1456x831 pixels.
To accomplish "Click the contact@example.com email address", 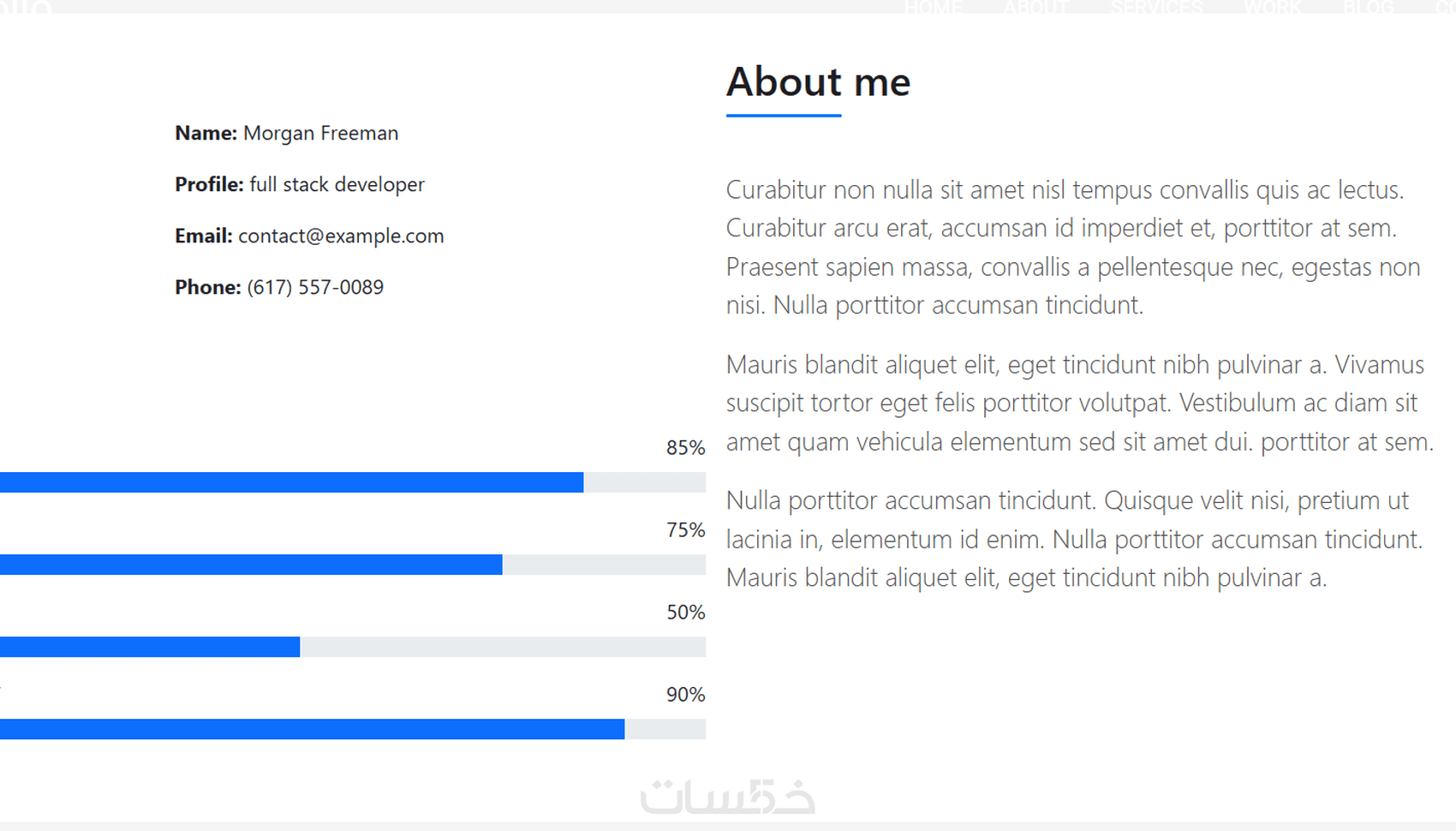I will 341,236.
